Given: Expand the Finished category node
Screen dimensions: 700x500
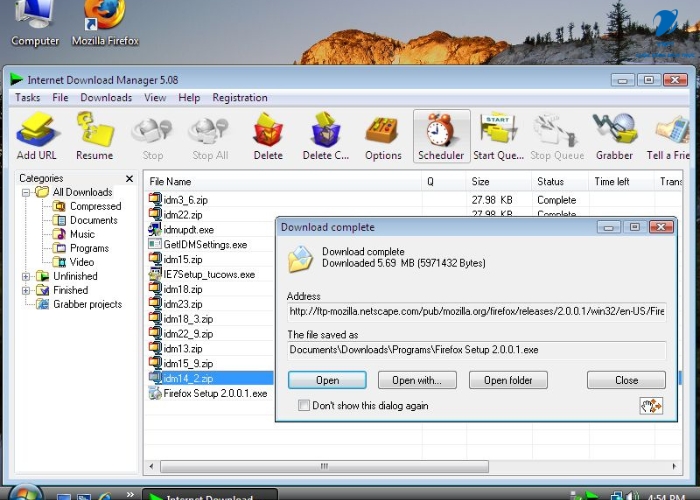Looking at the screenshot, I should (x=27, y=290).
